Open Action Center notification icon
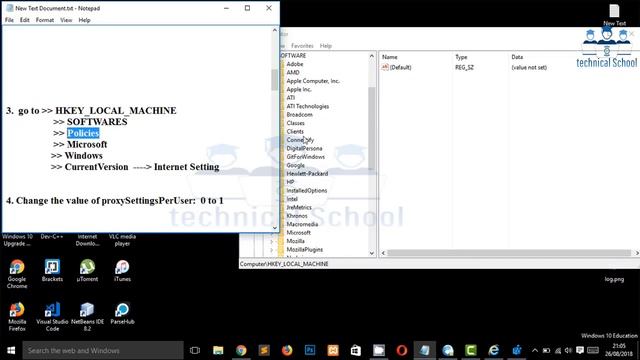Screen dimensions: 640x360 click(580, 350)
